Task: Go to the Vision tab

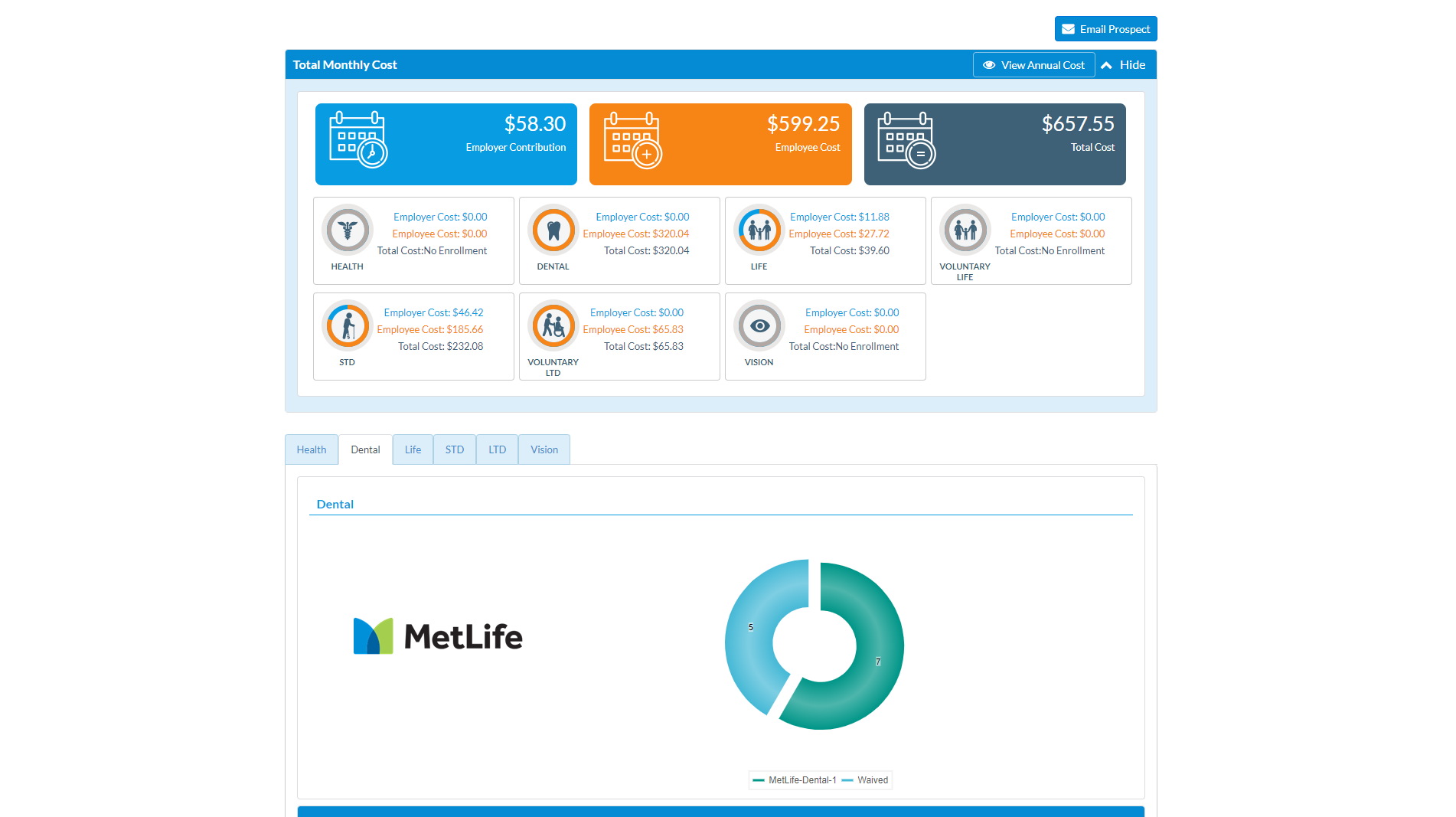Action: click(544, 449)
